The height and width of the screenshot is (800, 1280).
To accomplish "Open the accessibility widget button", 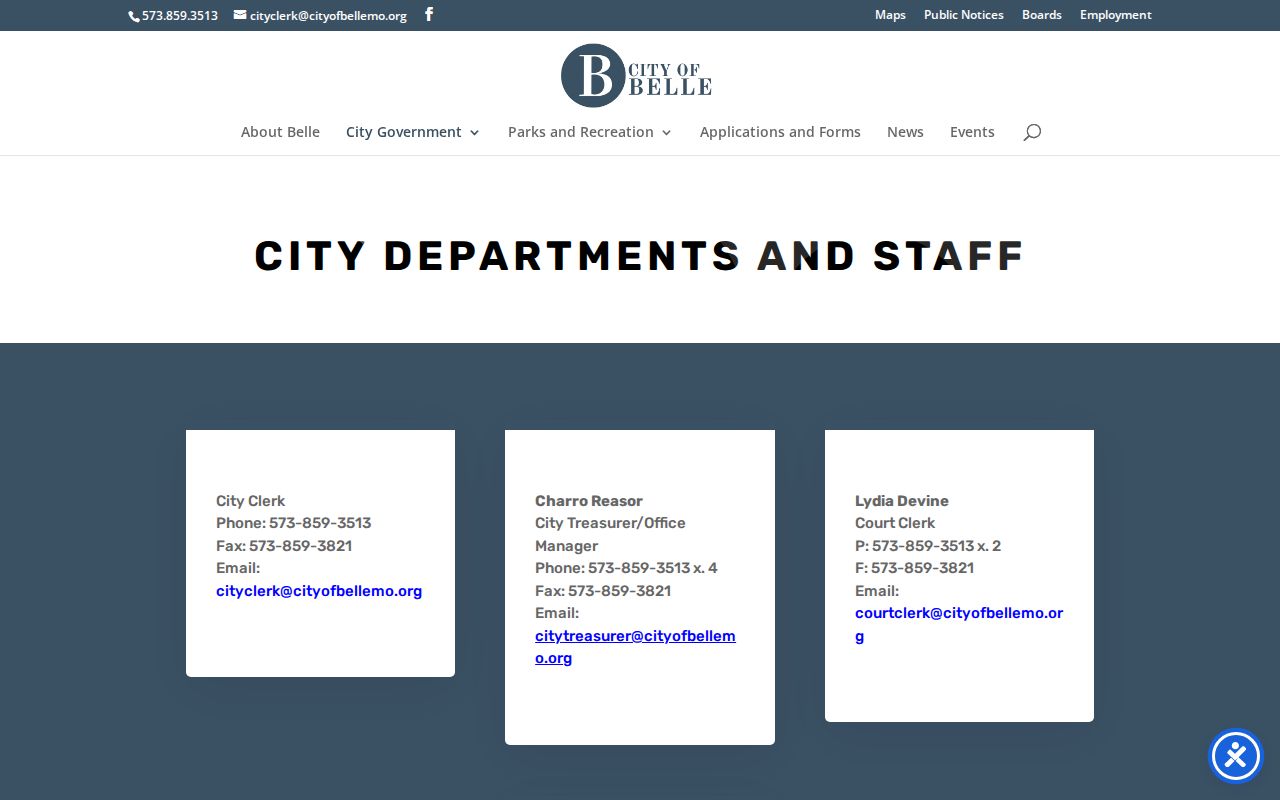I will [x=1236, y=756].
